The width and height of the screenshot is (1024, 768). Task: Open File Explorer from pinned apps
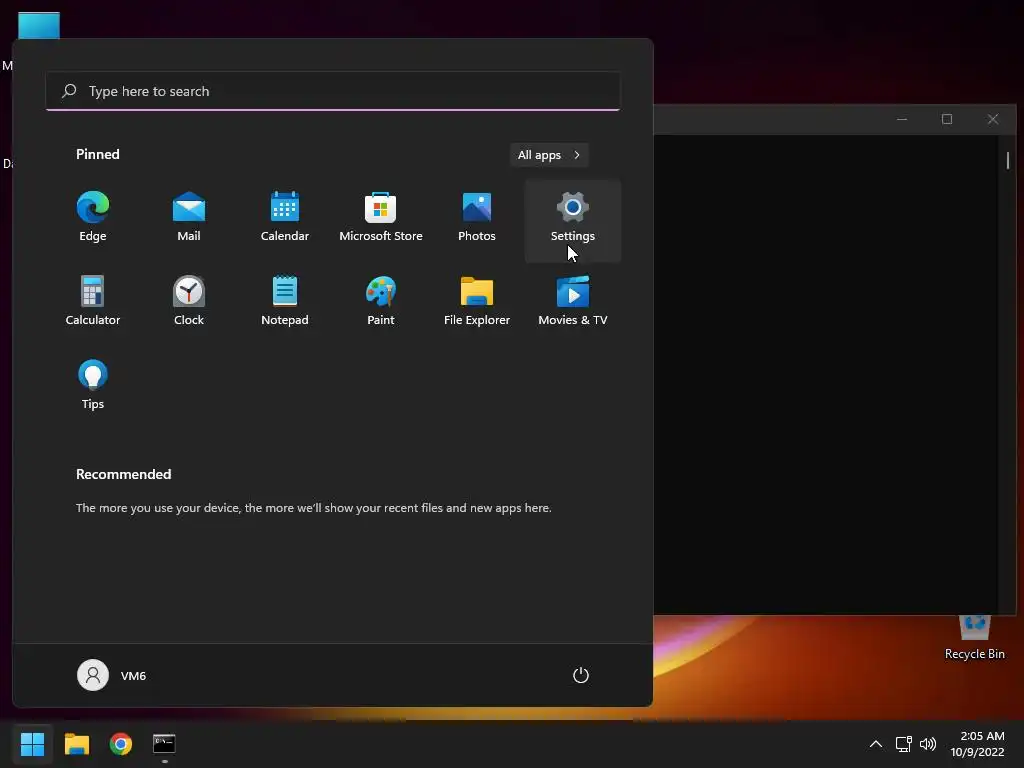pos(477,302)
